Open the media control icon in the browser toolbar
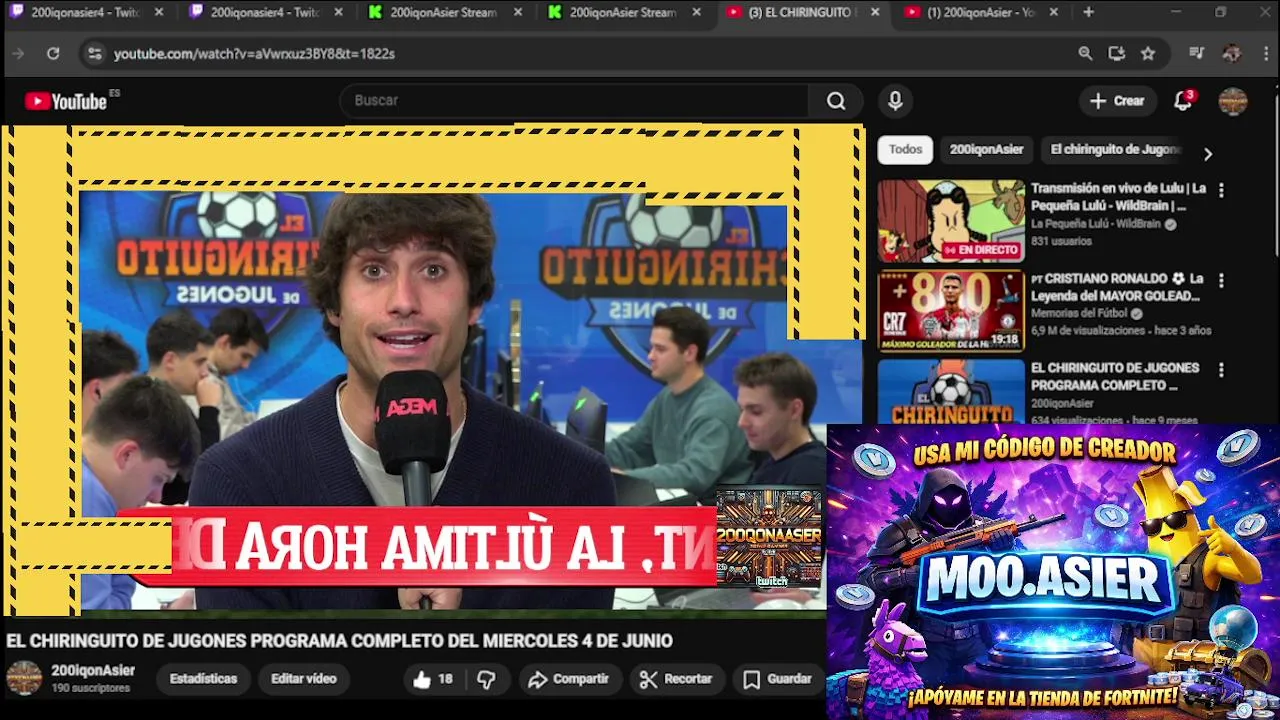Image resolution: width=1280 pixels, height=720 pixels. (x=1197, y=54)
